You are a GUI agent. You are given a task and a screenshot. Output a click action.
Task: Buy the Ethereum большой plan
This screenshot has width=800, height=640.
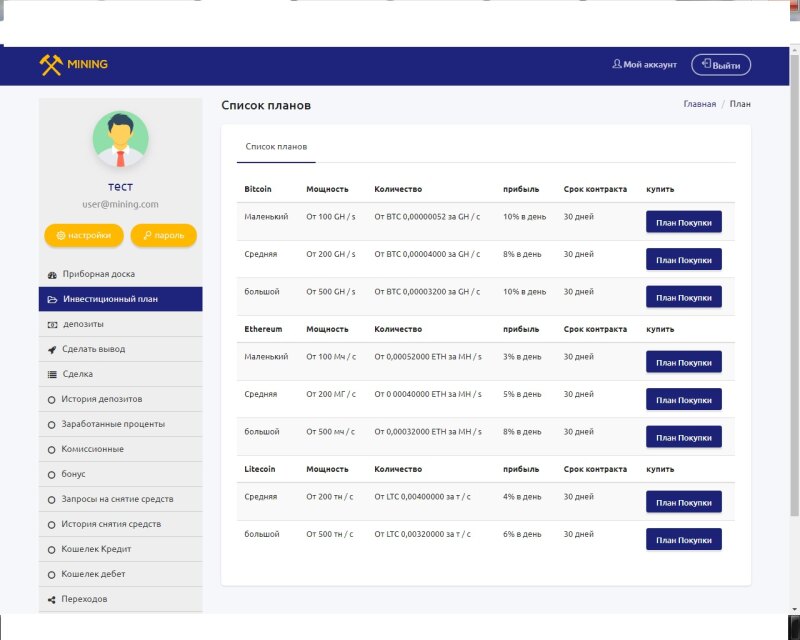[683, 437]
